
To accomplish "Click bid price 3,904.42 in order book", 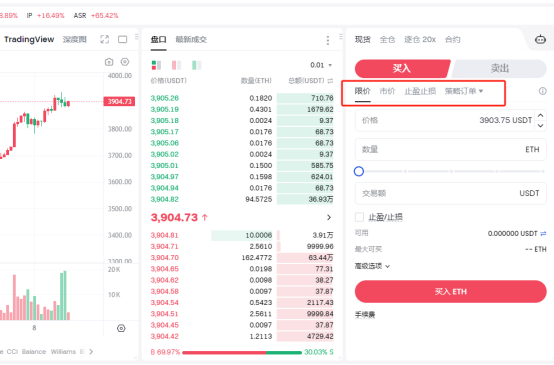I will pos(165,336).
